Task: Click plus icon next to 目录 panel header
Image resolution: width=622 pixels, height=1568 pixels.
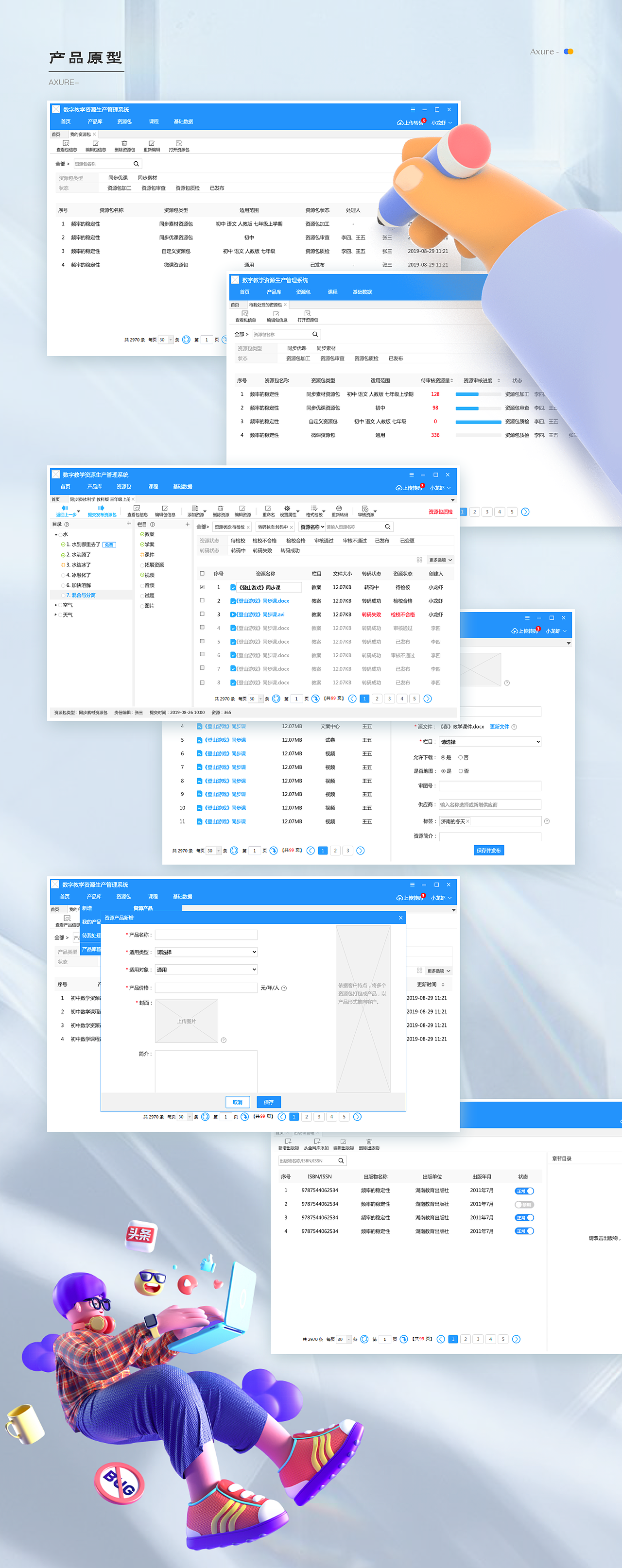Action: [x=129, y=524]
